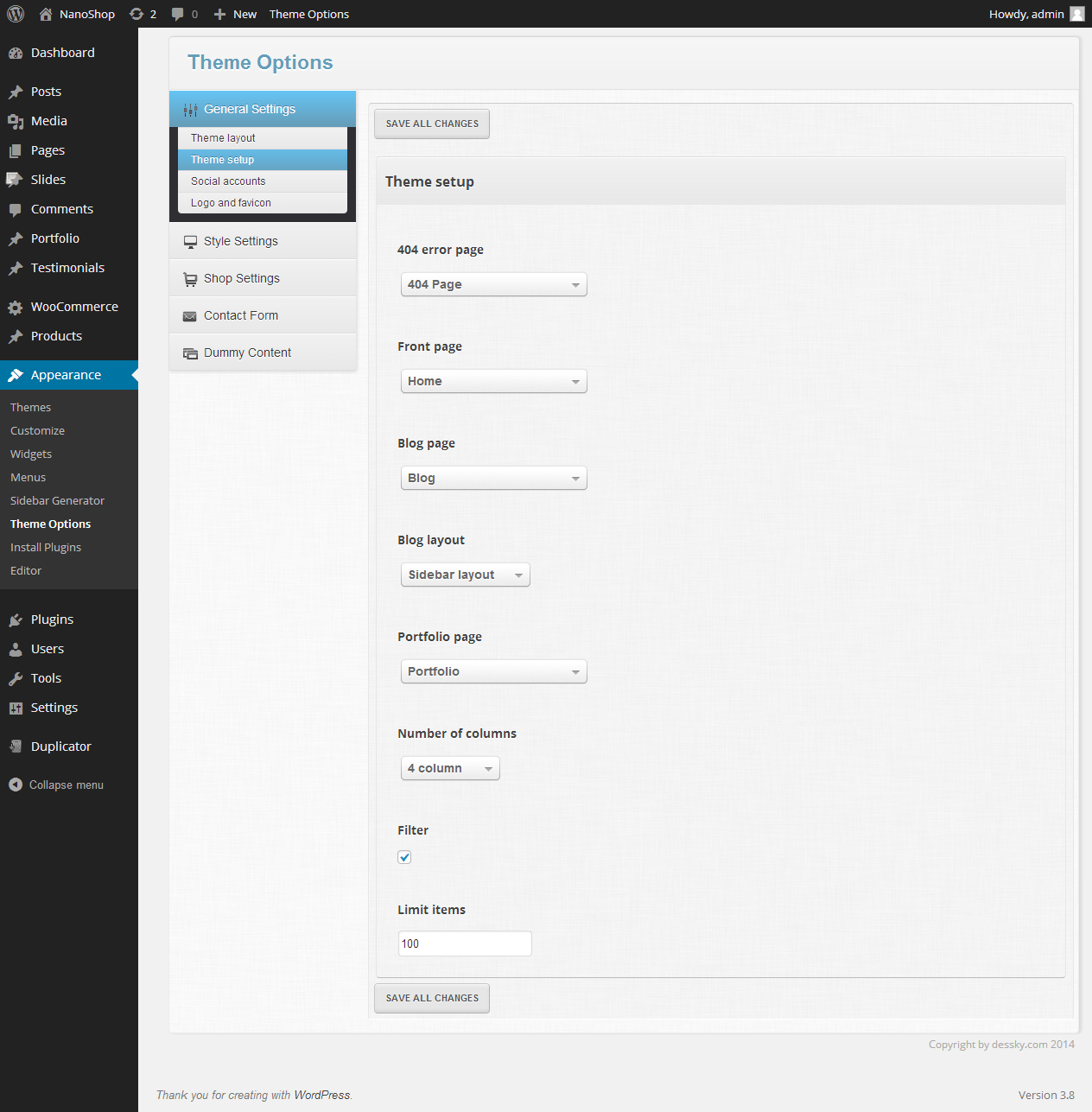
Task: Click the Dummy Content icon
Action: pyautogui.click(x=190, y=353)
